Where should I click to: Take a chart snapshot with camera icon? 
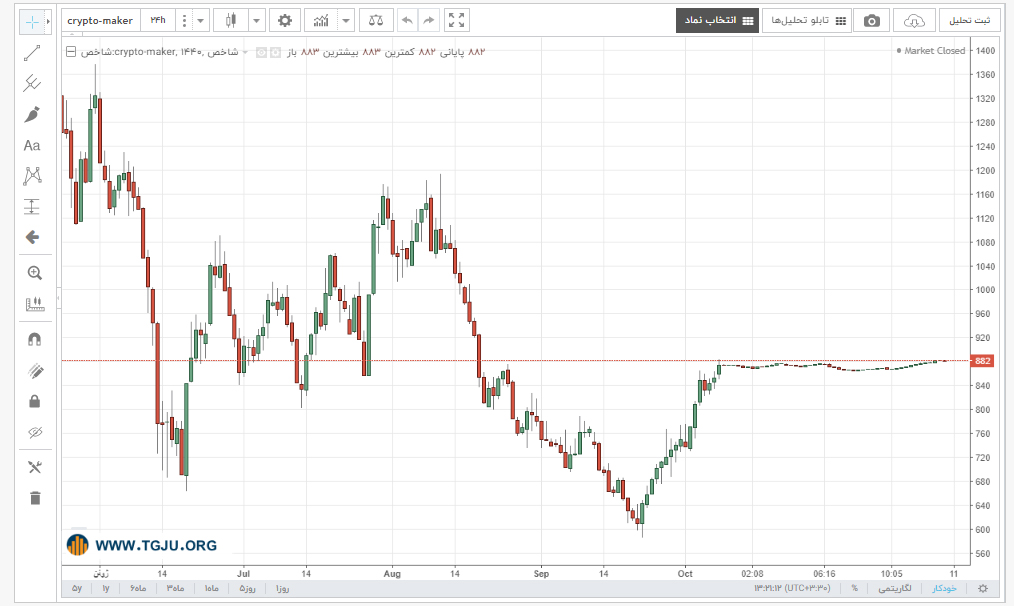coord(871,21)
